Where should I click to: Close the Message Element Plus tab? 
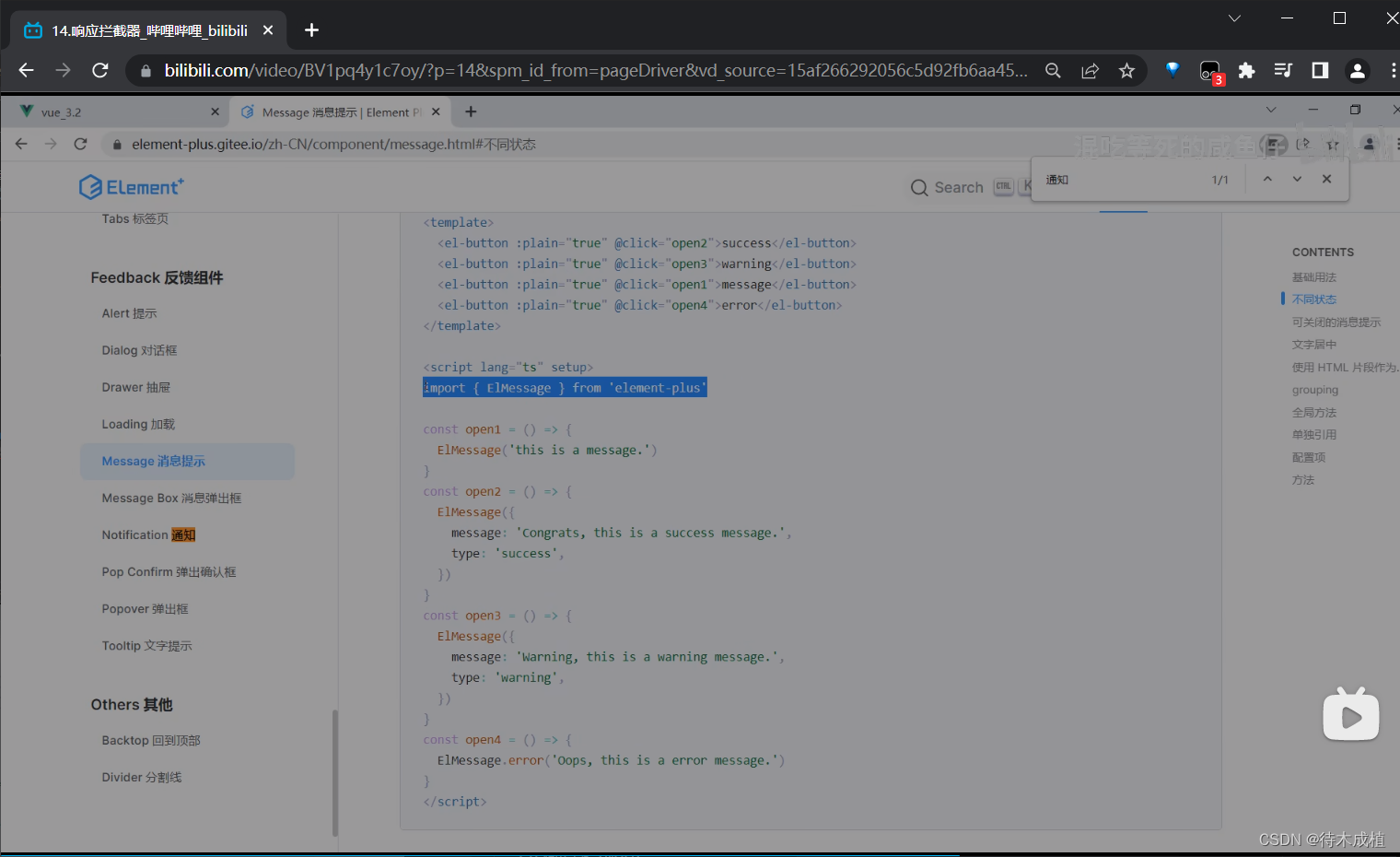(x=436, y=112)
